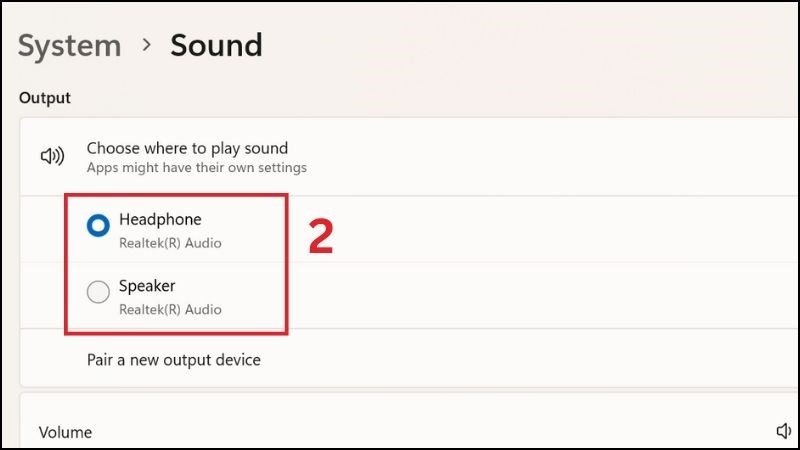Open Pair a new output device
The width and height of the screenshot is (800, 450).
point(174,359)
